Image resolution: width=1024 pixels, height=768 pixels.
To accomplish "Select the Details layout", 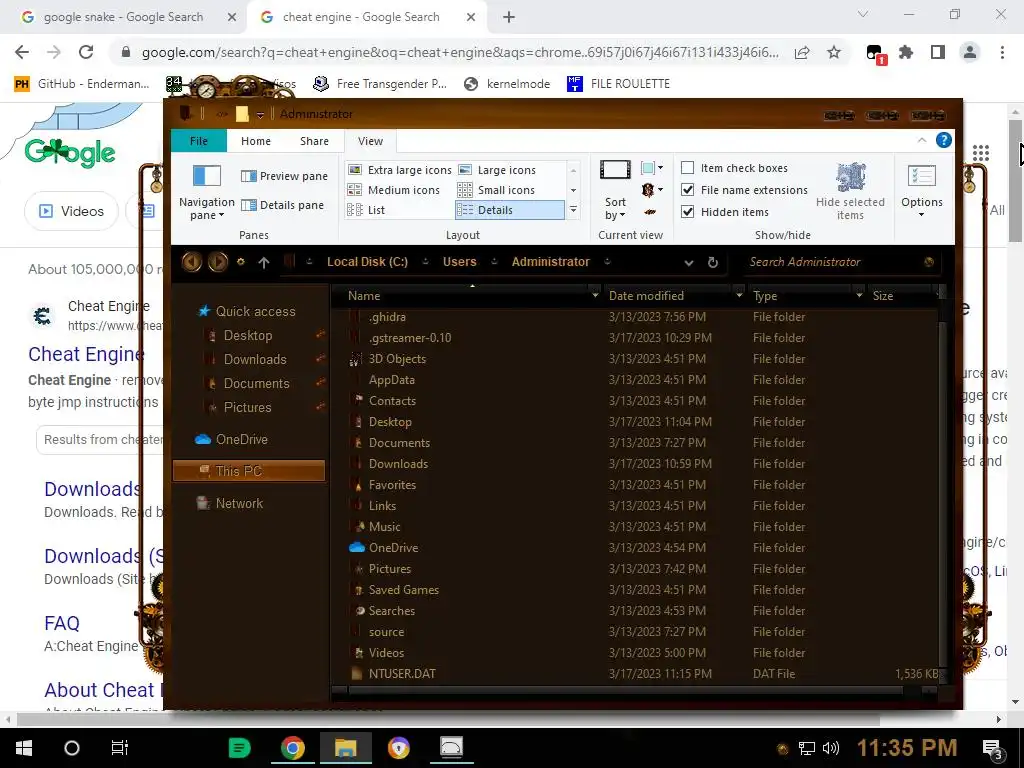I will pos(509,210).
